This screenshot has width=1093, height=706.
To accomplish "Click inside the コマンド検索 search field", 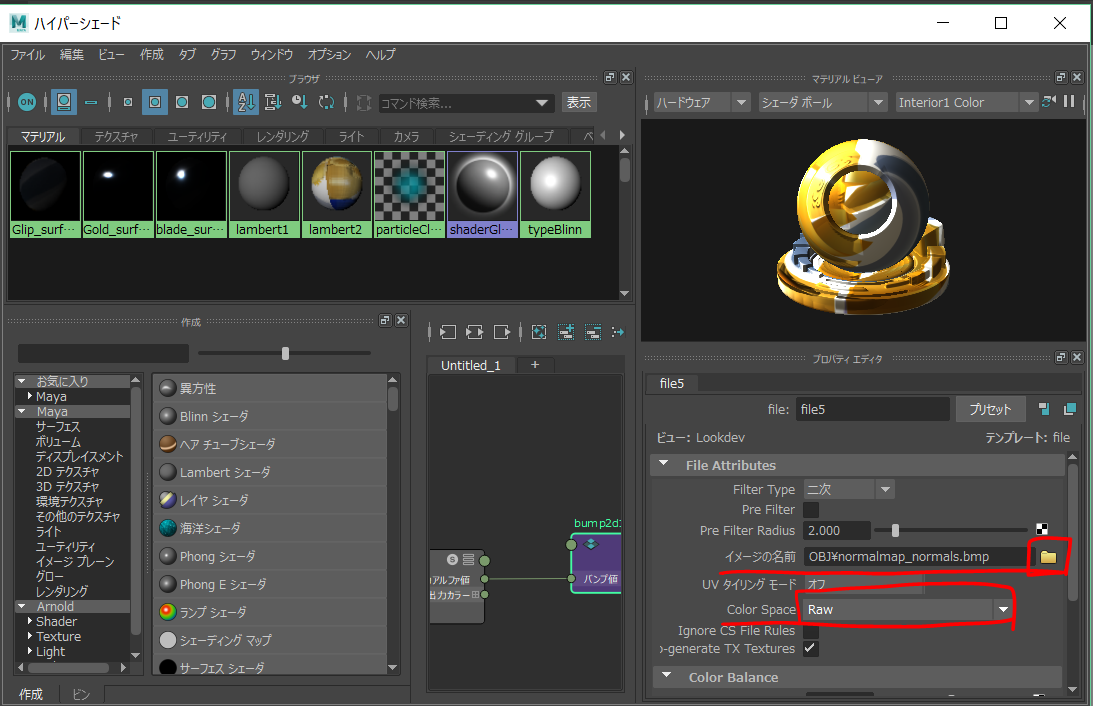I will pos(457,103).
